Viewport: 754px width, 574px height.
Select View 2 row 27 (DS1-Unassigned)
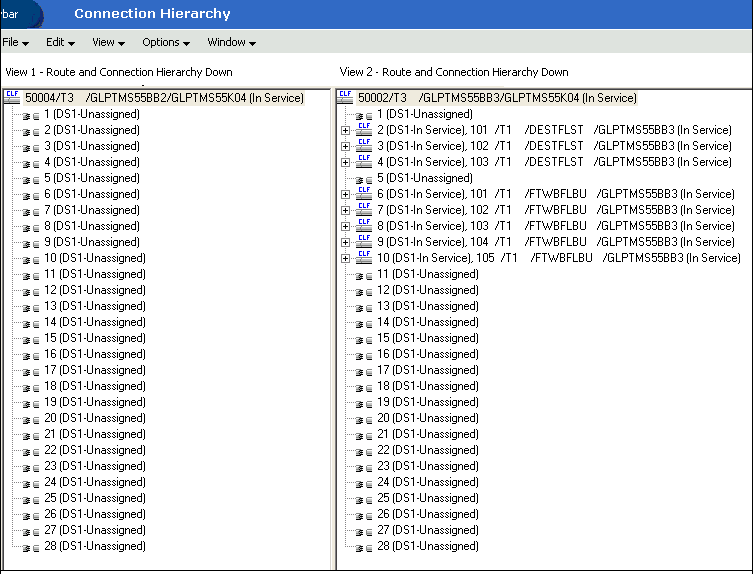[x=428, y=530]
